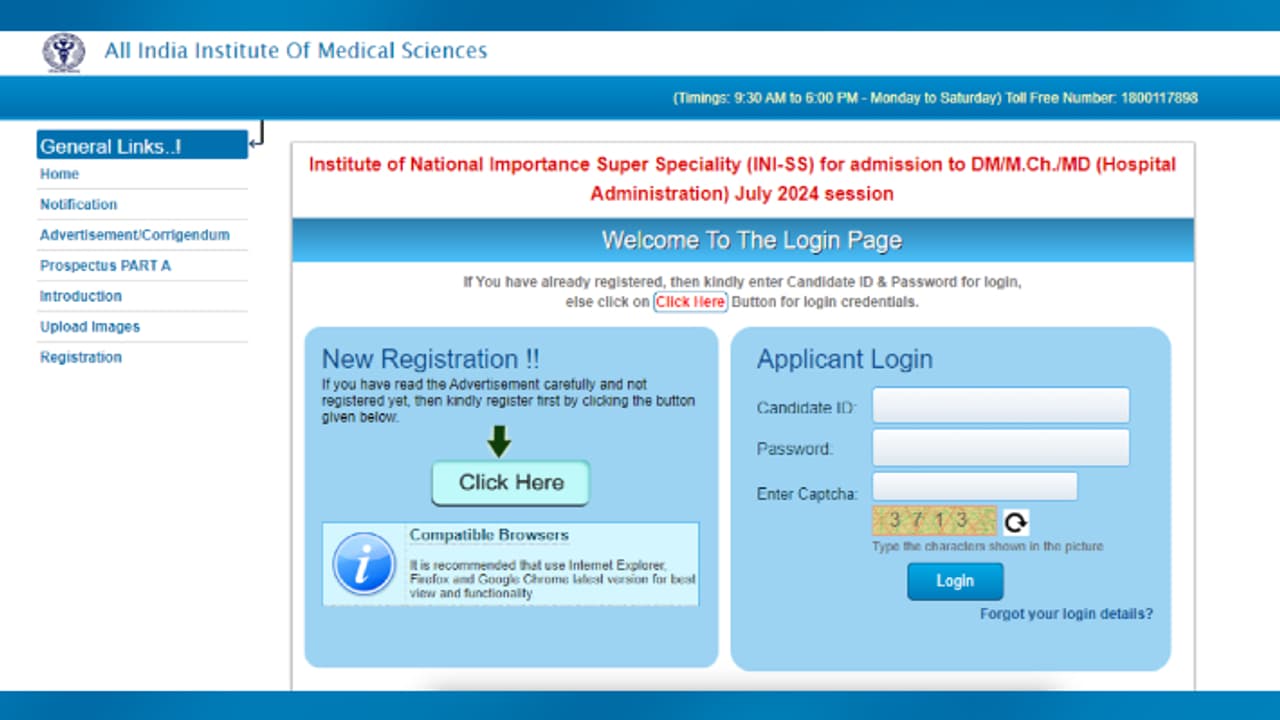Open the Notification link

[x=78, y=204]
